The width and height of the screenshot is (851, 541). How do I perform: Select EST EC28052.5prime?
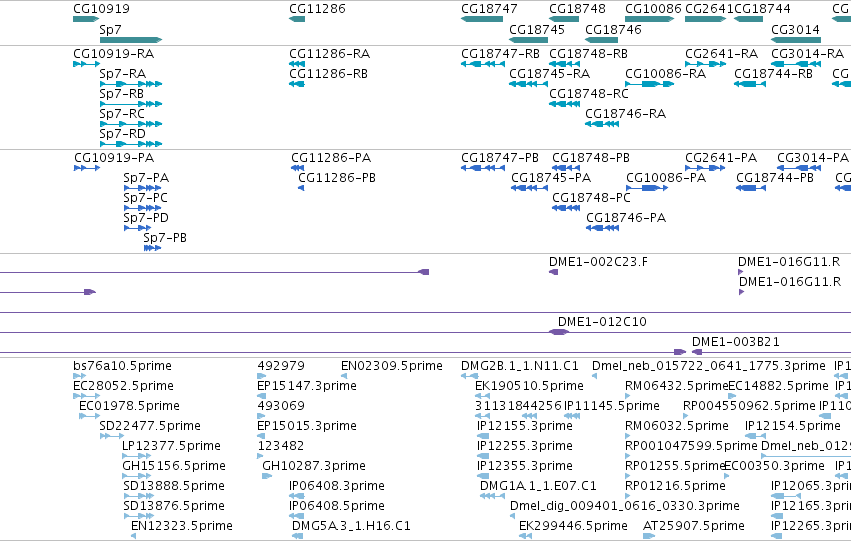123,386
